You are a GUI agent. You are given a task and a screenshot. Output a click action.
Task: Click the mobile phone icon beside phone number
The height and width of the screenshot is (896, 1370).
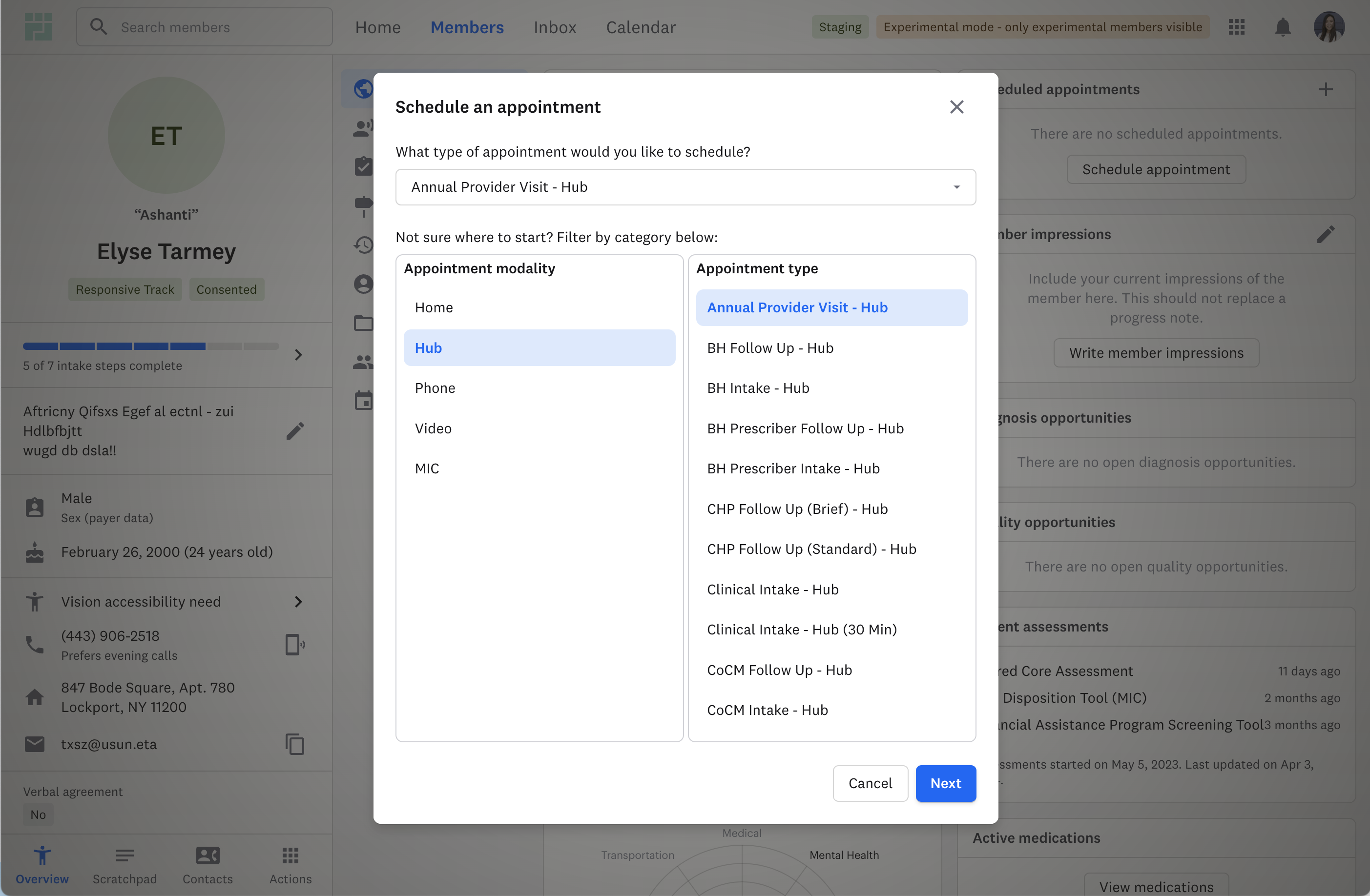click(x=295, y=645)
